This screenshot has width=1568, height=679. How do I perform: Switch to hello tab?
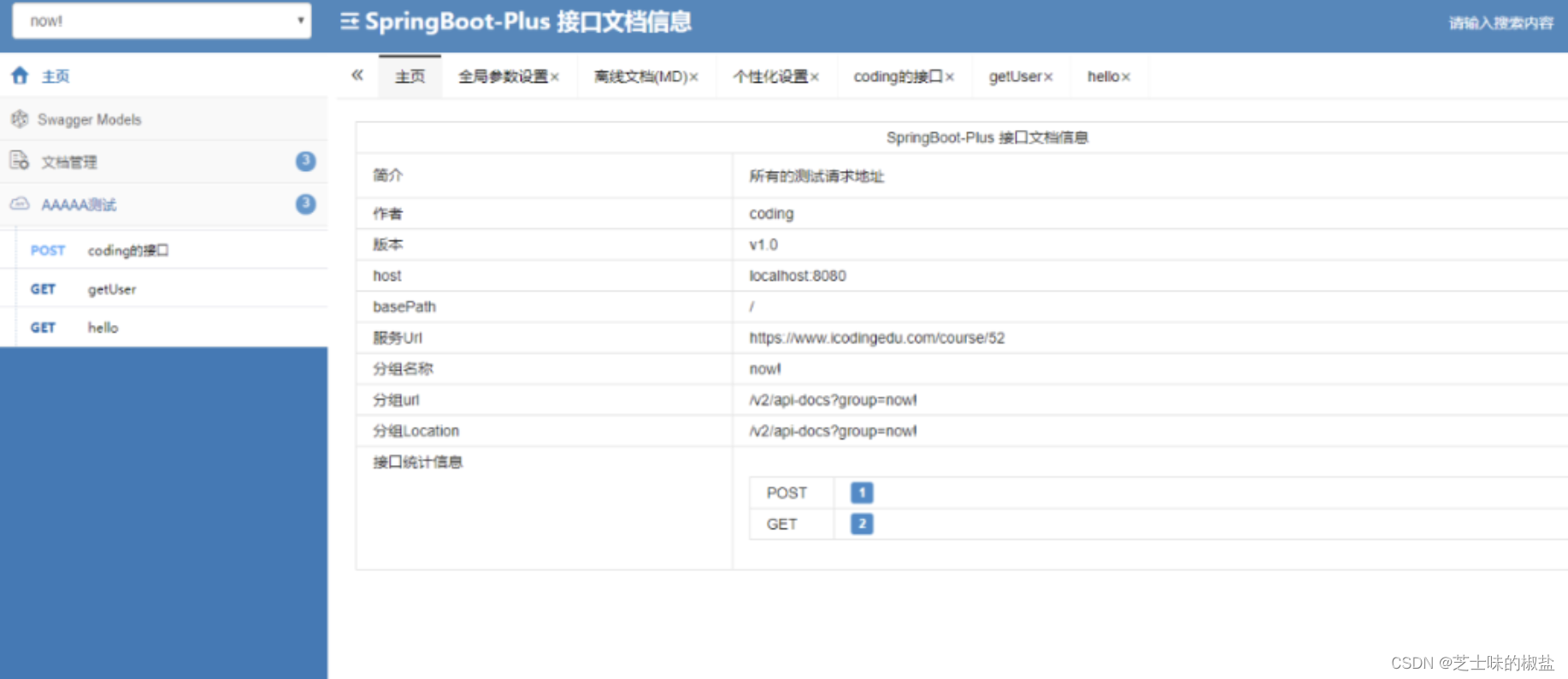[1103, 76]
